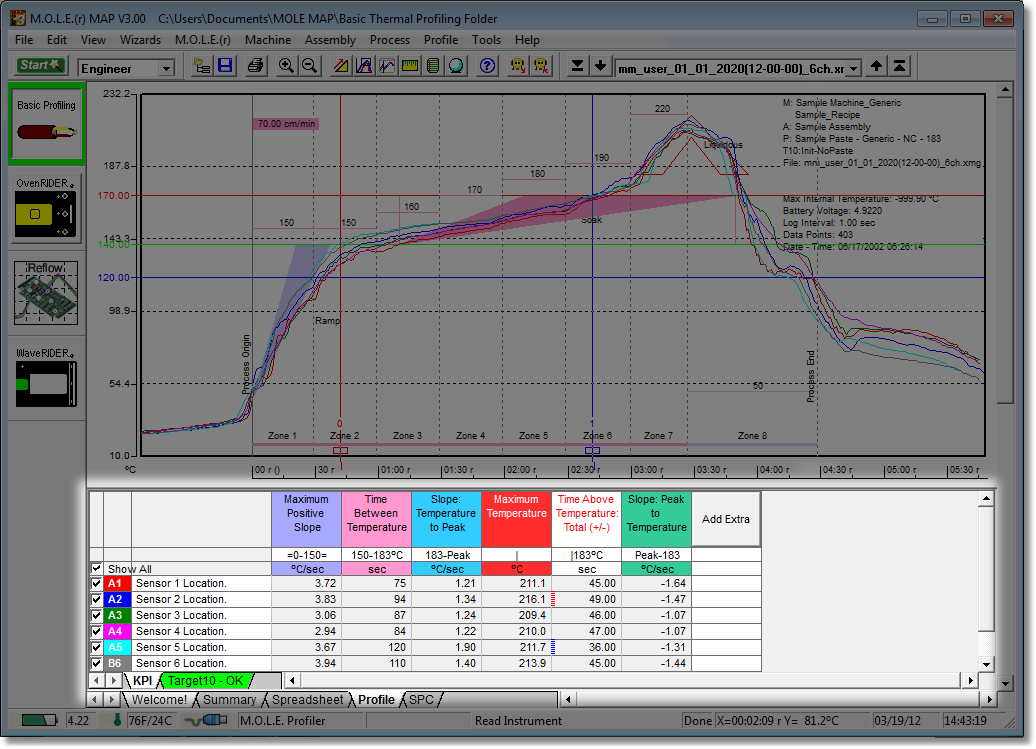Click the Zoom In magnifier icon

pyautogui.click(x=286, y=66)
